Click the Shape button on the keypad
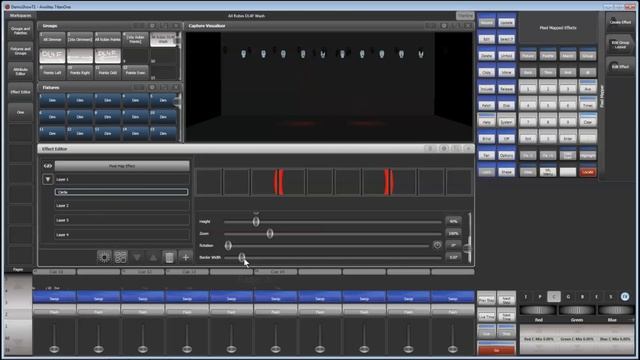The width and height of the screenshot is (640, 360). point(506,172)
